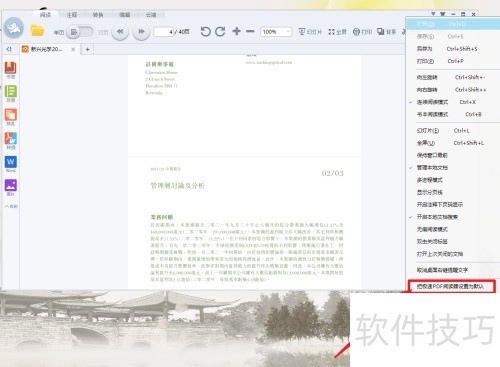500x367 pixels.
Task: Click the rabbit logo main menu icon
Action: coord(14,28)
